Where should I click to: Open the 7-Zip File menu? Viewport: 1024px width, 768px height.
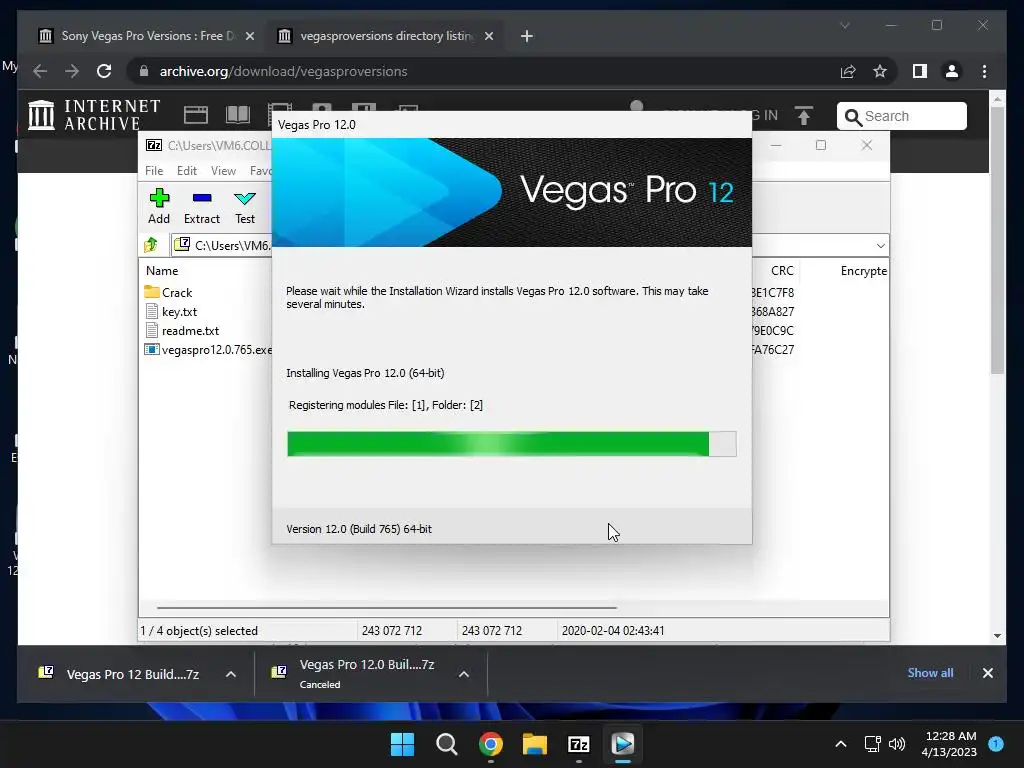(x=154, y=170)
